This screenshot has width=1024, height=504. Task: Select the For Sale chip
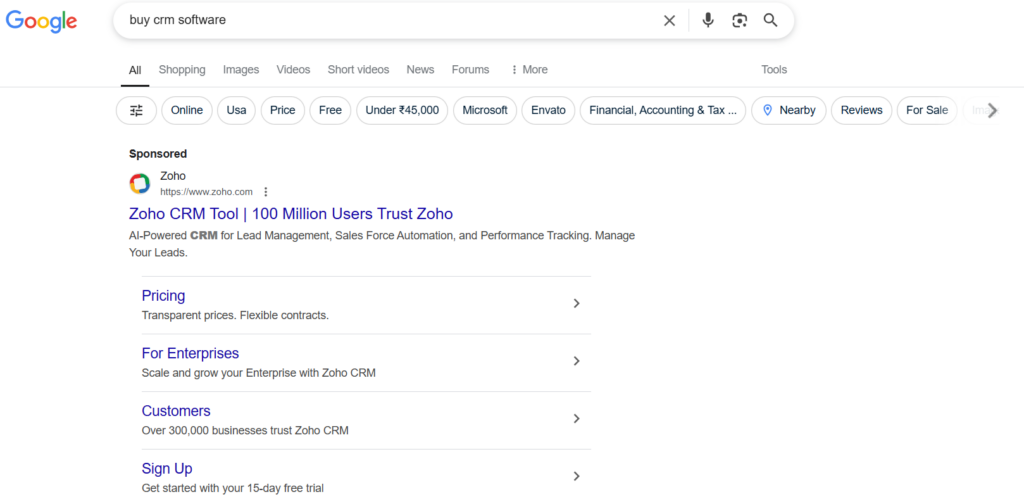[x=927, y=110]
